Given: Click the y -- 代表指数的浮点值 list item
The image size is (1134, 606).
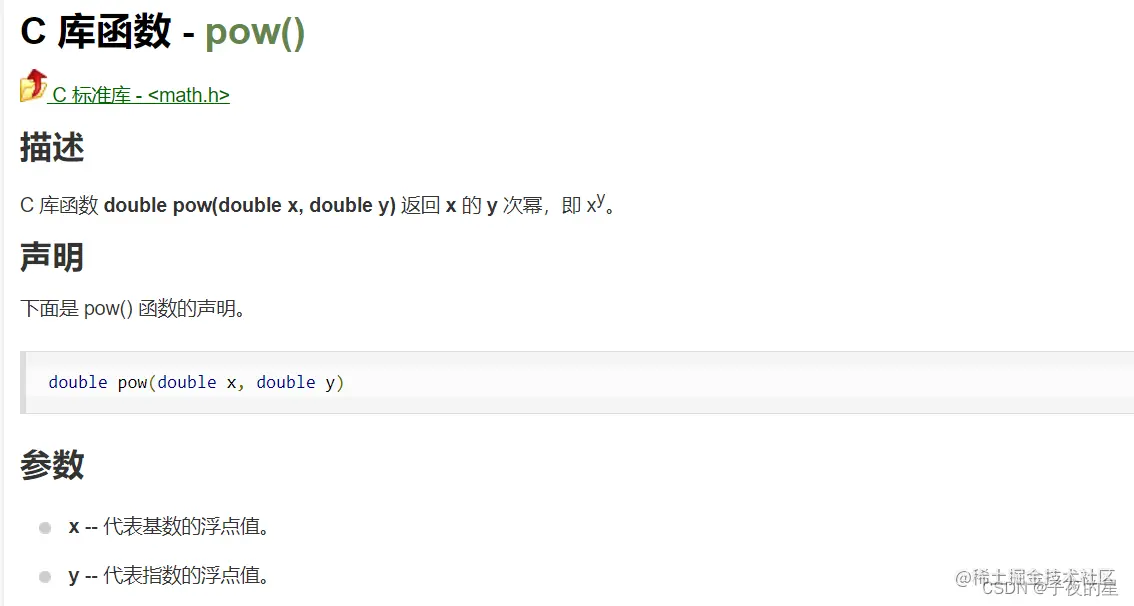Looking at the screenshot, I should 169,576.
